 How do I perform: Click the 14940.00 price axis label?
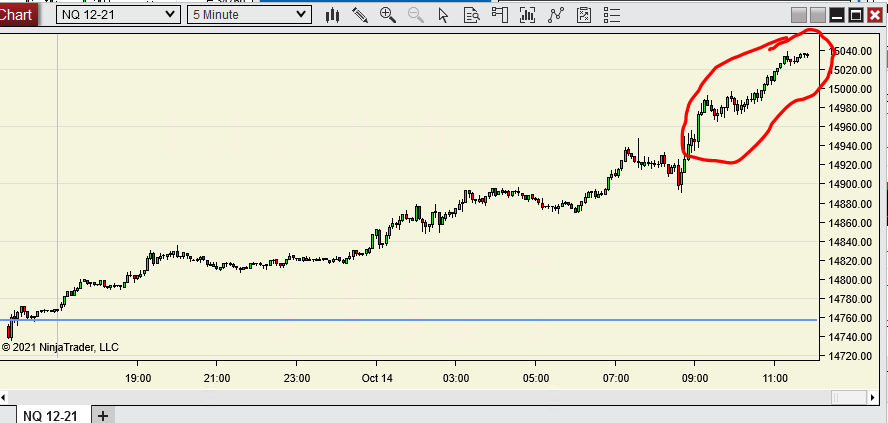pos(851,146)
